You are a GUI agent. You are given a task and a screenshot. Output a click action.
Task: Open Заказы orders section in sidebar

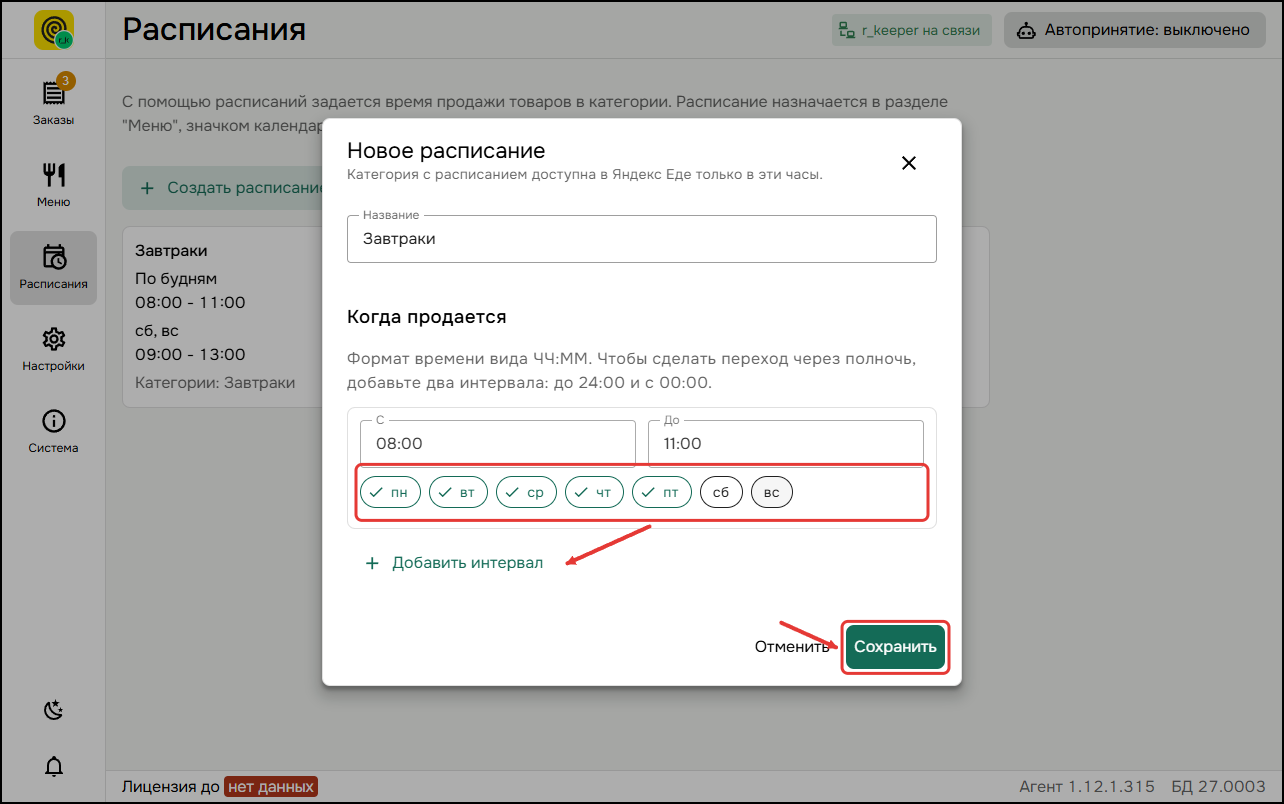pos(53,104)
